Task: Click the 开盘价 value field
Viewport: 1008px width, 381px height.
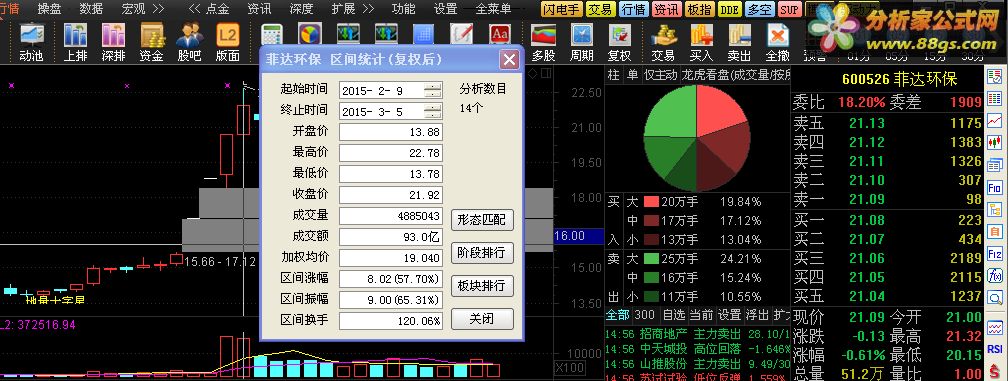Action: [391, 132]
